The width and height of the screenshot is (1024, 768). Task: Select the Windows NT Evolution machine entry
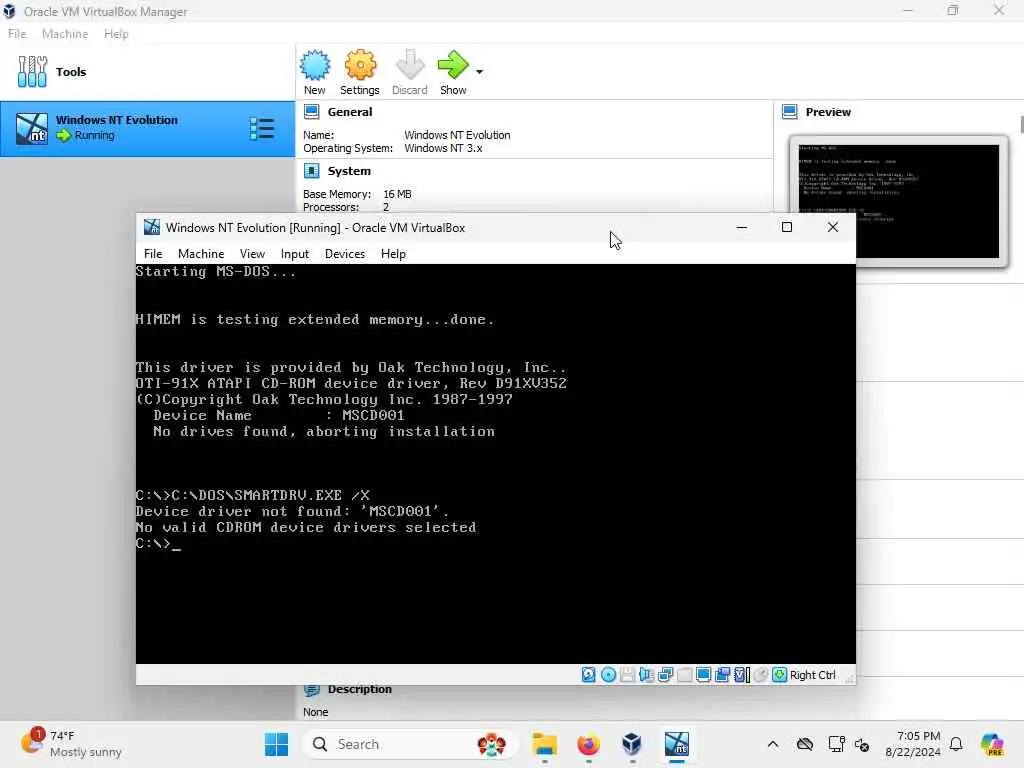click(148, 129)
